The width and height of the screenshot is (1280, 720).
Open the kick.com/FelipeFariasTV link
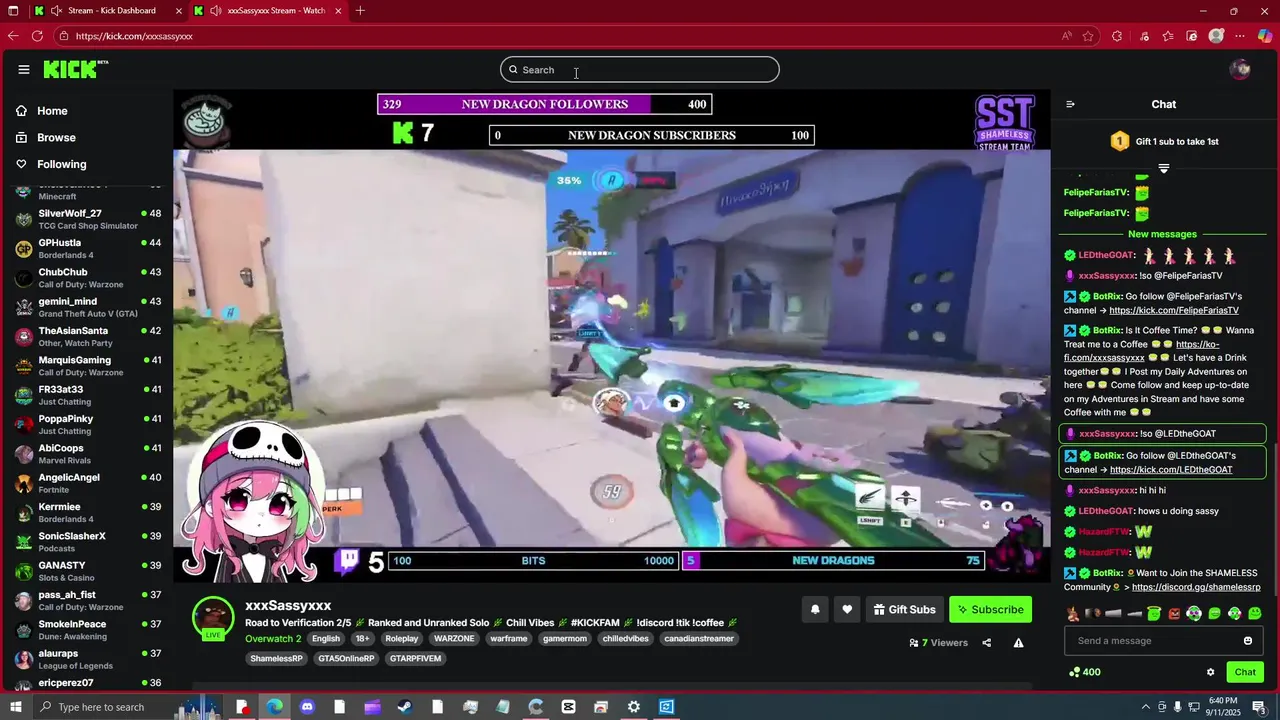1174,311
